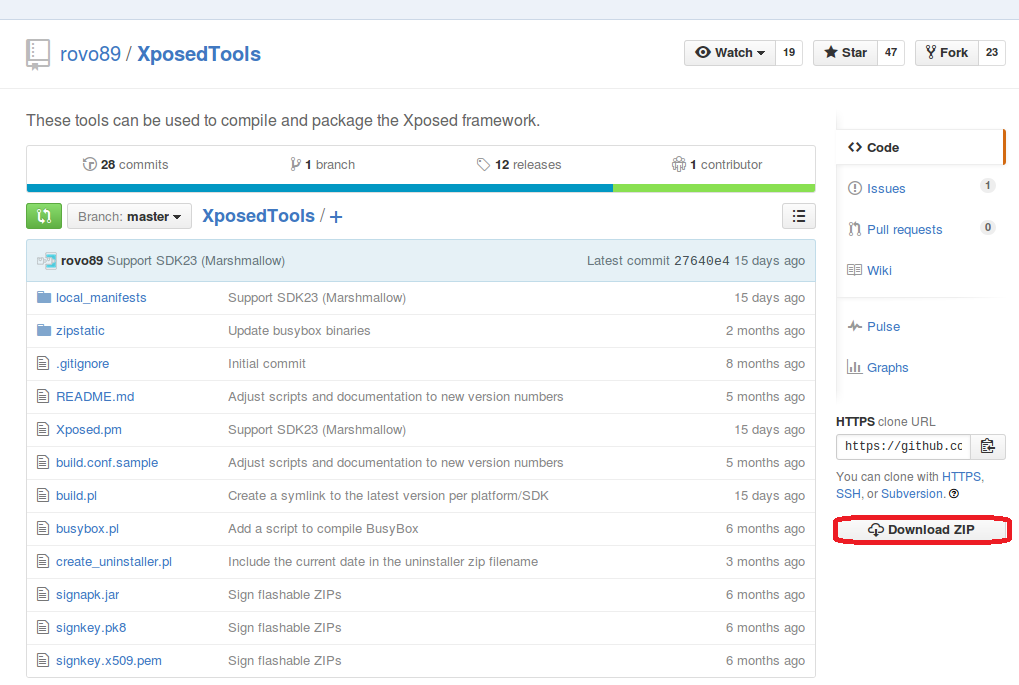Screen dimensions: 1019x685
Task: Open the Support SDK23 (Marshmallow) latest commit message
Action: (x=196, y=261)
